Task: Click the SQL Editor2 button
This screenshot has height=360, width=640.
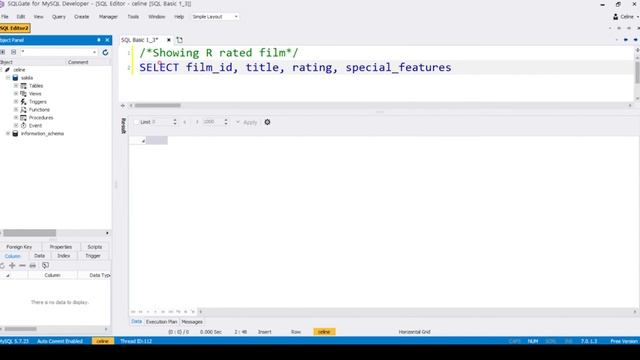Action: (15, 28)
